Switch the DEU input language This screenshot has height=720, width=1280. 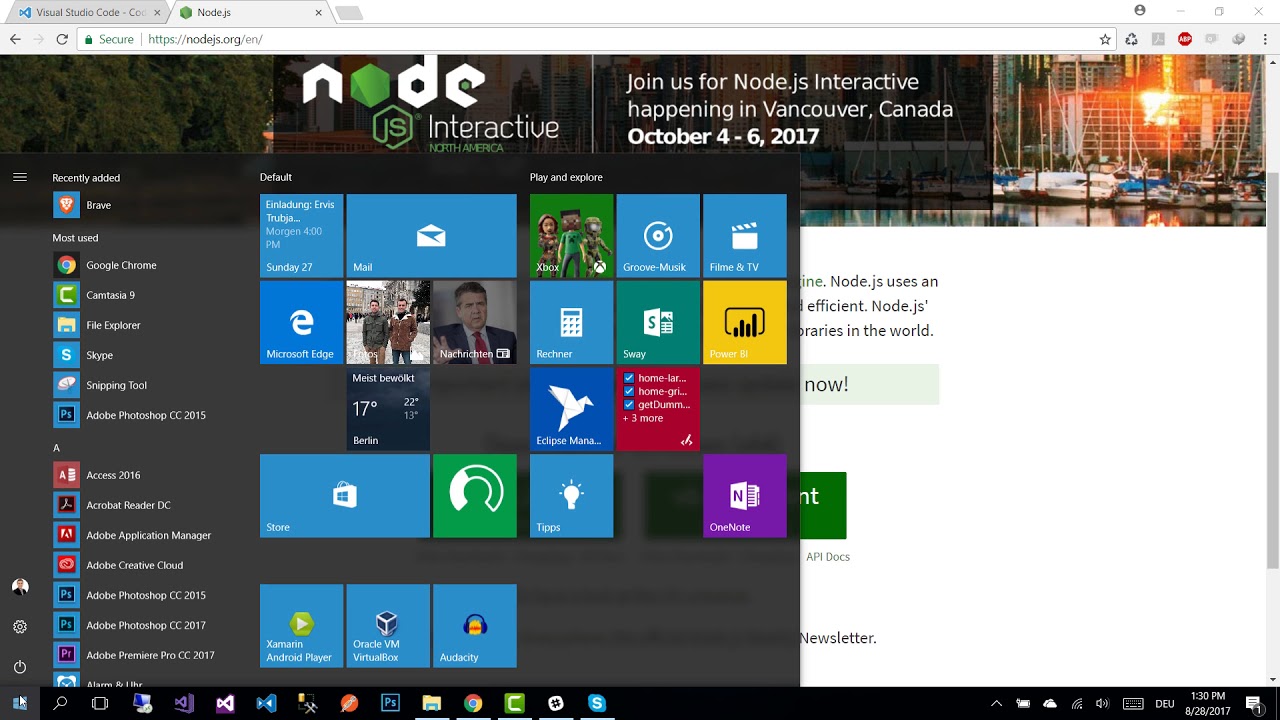1165,704
